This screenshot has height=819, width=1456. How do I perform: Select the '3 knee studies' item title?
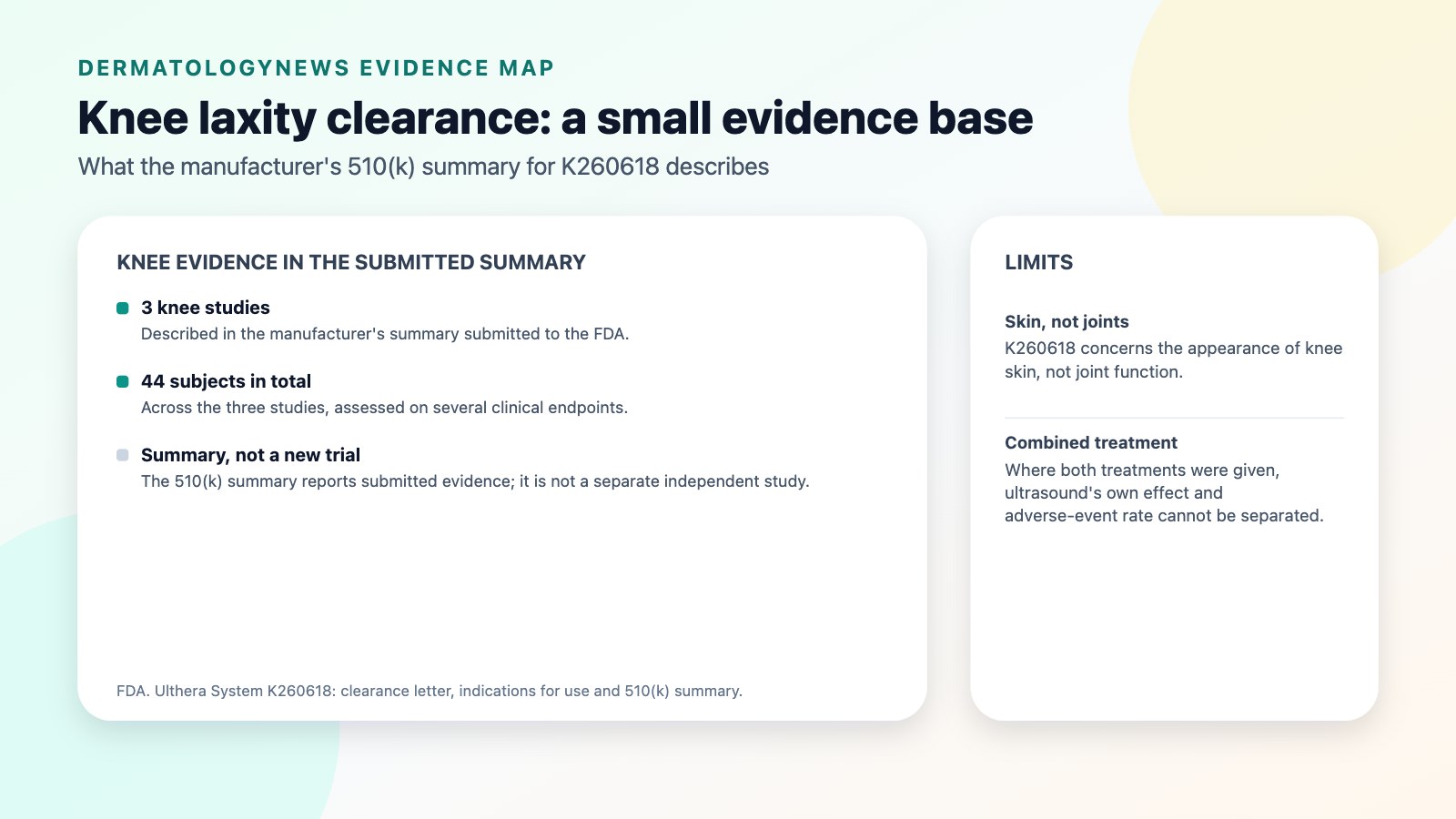(206, 308)
